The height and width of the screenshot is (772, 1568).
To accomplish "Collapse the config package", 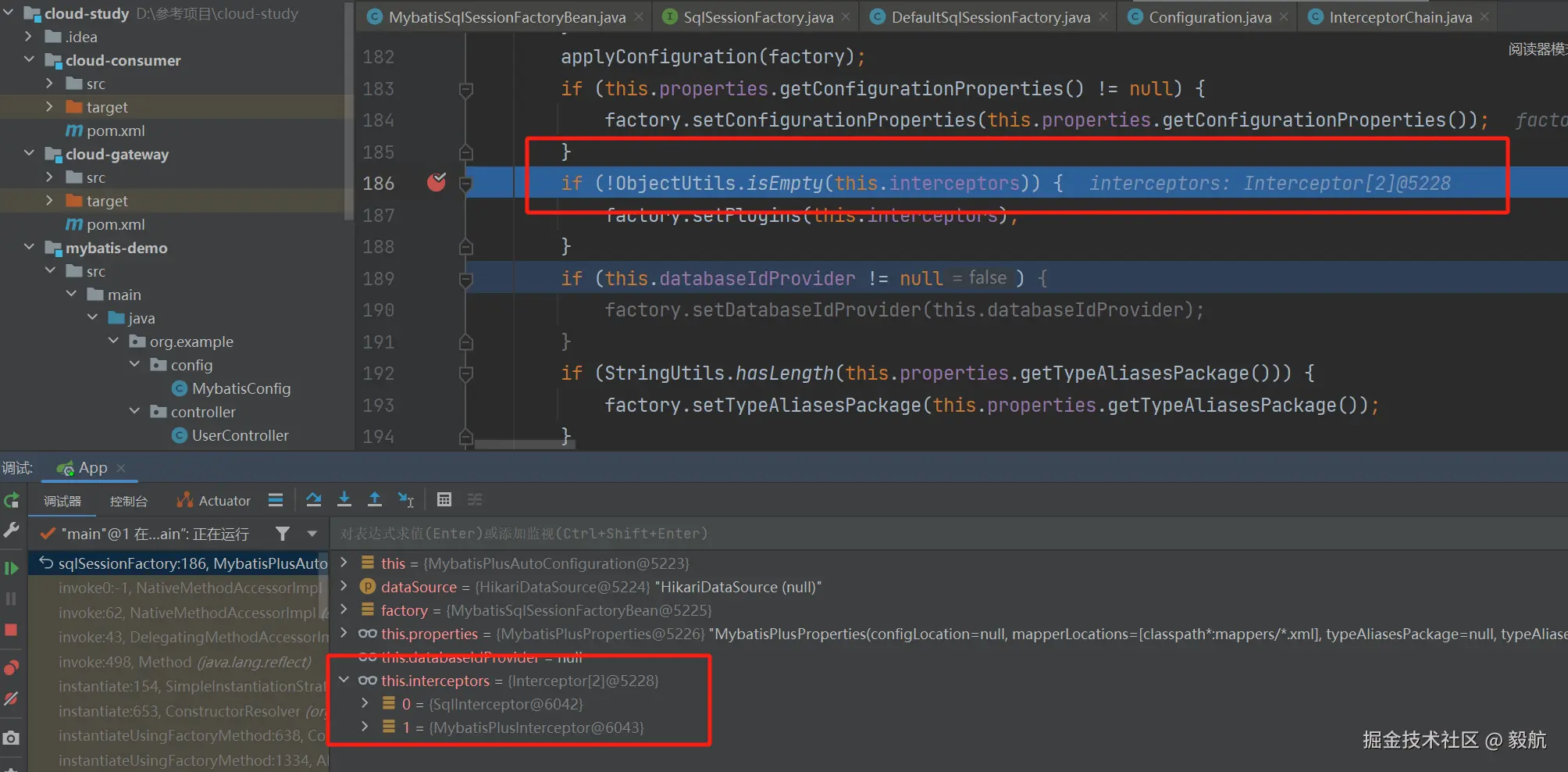I will pyautogui.click(x=134, y=365).
